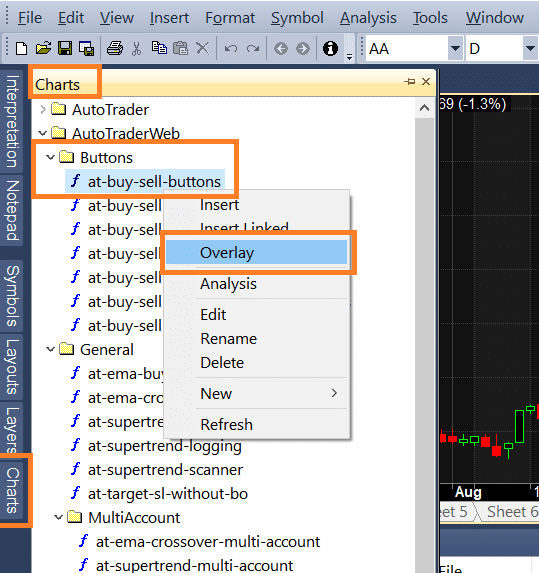The height and width of the screenshot is (573, 539).
Task: Click the Print toolbar icon
Action: [x=115, y=49]
